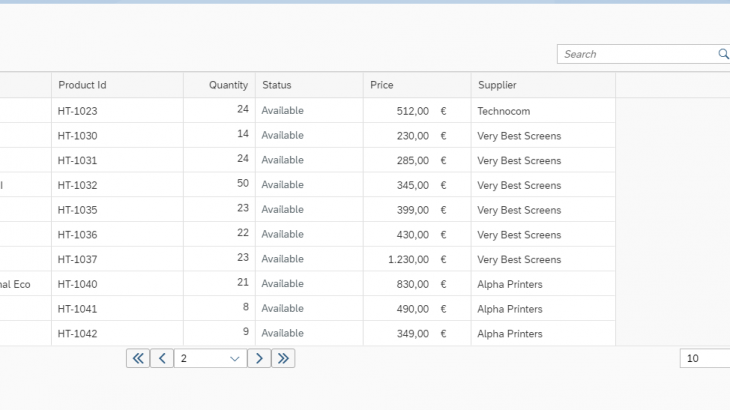Click the Quantity column header
Screen dimensions: 730x410
[x=228, y=85]
